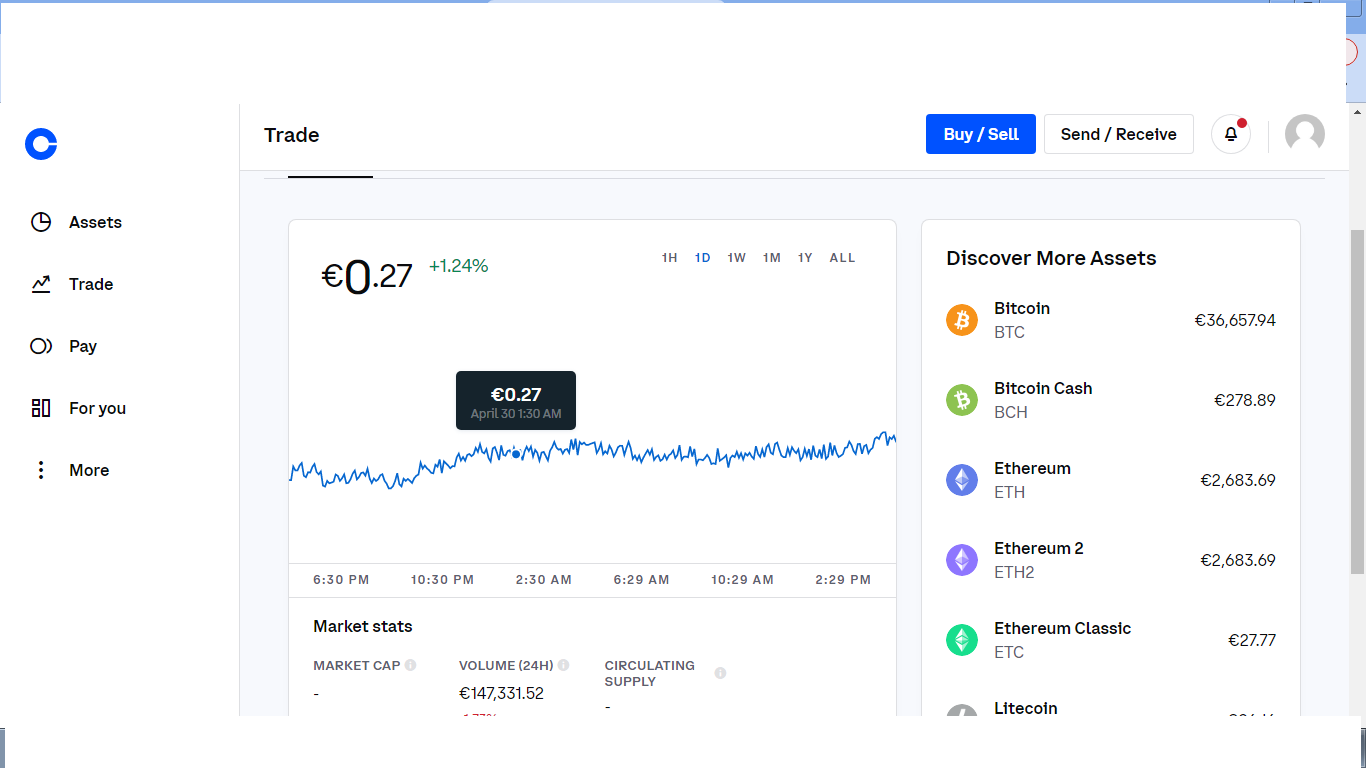Click the Ethereum Classic (ETC) coin icon
1366x768 pixels.
pos(962,640)
